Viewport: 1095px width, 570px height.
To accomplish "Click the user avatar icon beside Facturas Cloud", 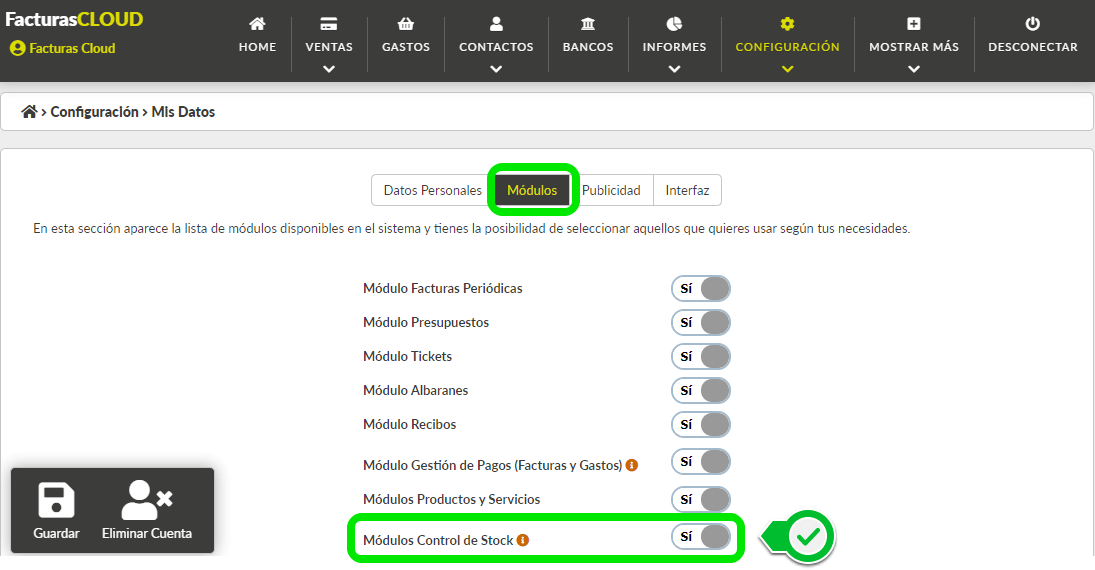I will (x=17, y=48).
